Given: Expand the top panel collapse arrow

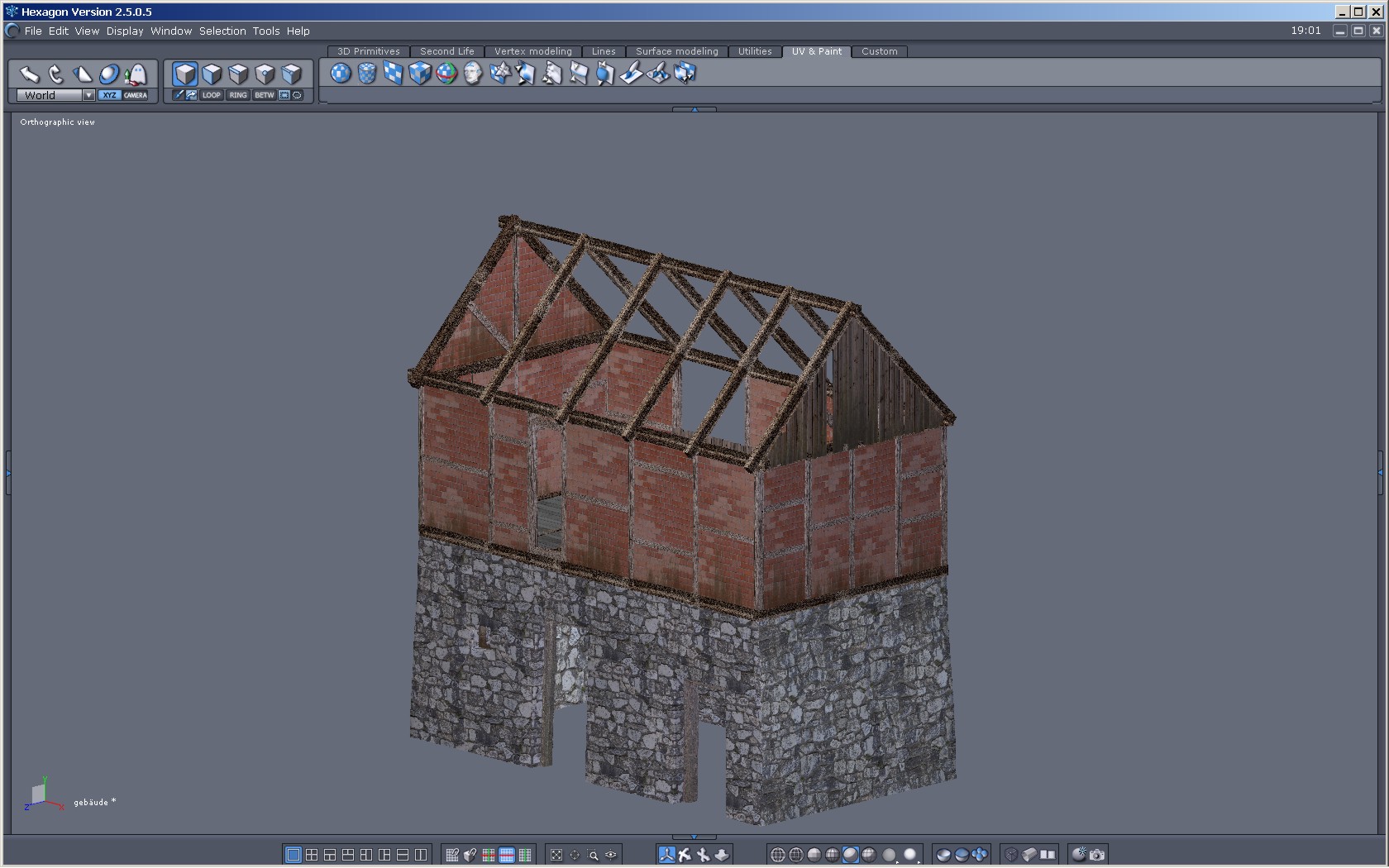Looking at the screenshot, I should tap(694, 109).
